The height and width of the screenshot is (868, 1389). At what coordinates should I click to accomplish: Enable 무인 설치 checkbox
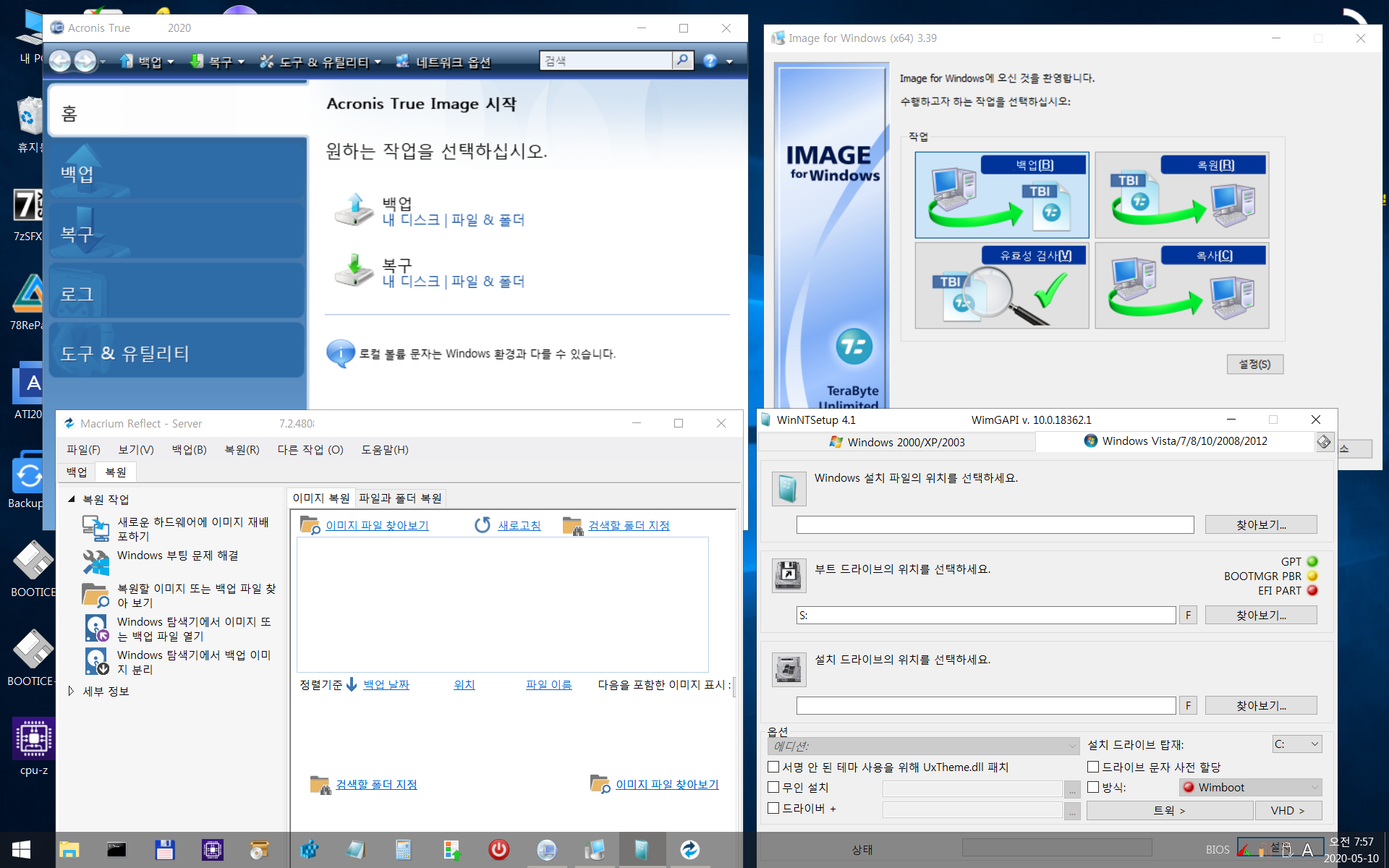(773, 787)
